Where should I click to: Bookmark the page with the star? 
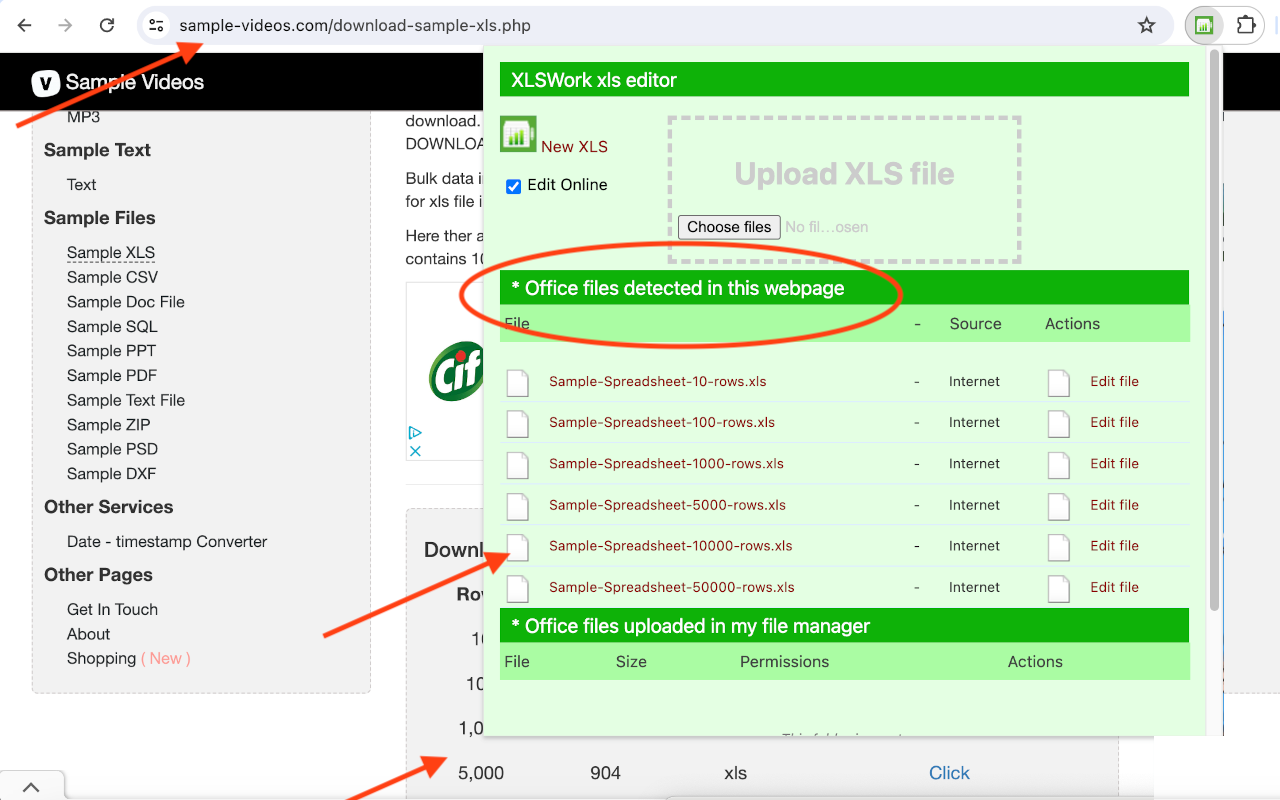1146,25
